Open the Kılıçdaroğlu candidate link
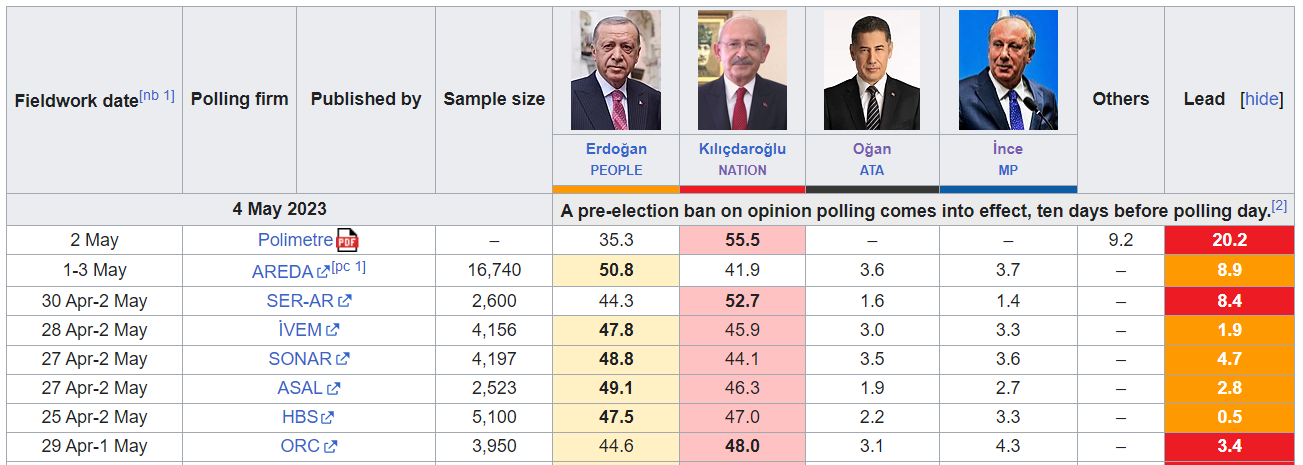This screenshot has height=465, width=1303. (742, 149)
